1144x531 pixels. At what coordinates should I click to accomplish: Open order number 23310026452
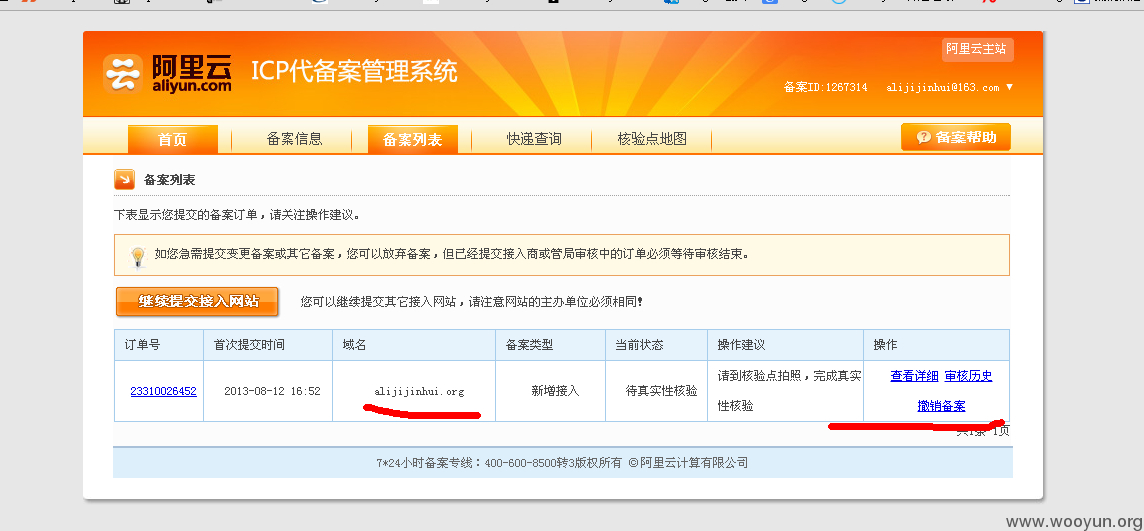pyautogui.click(x=163, y=391)
